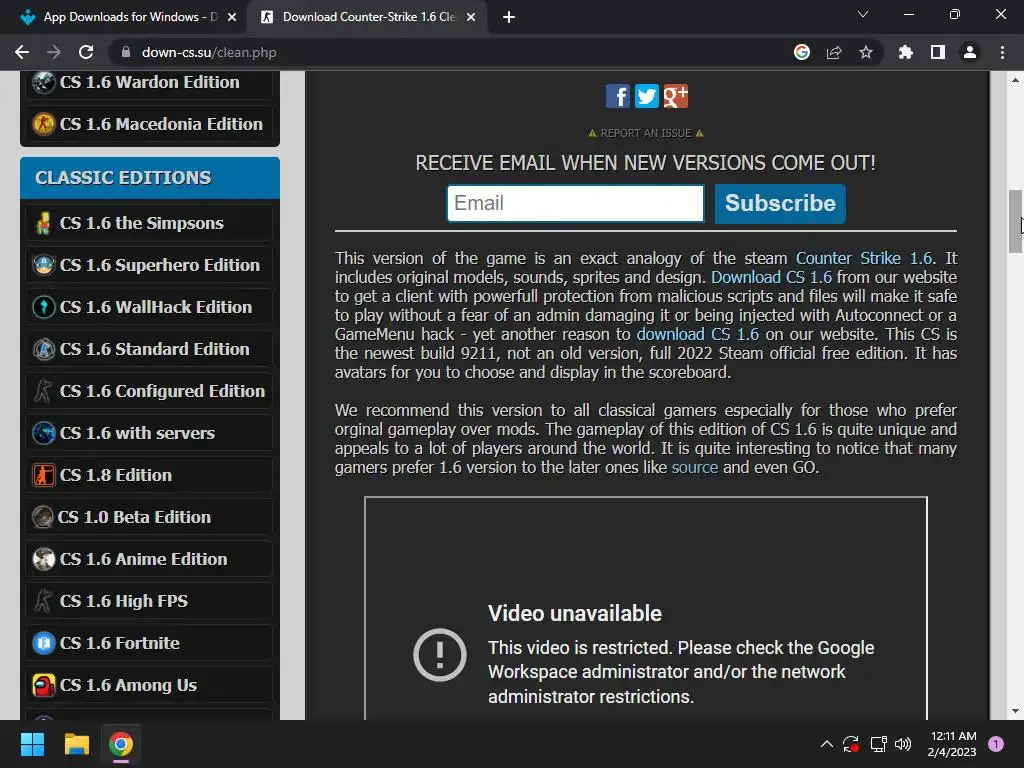Click the sync status tray icon

851,744
